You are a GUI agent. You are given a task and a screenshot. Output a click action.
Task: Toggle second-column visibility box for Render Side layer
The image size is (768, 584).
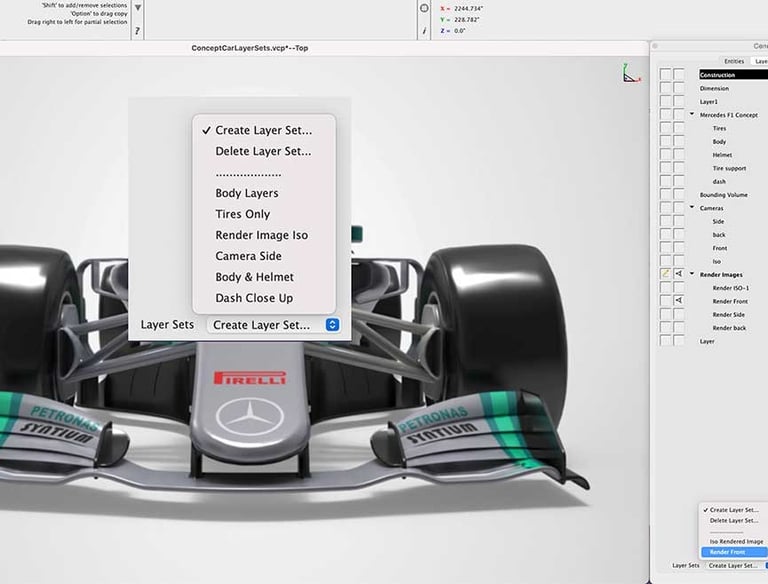coord(679,314)
